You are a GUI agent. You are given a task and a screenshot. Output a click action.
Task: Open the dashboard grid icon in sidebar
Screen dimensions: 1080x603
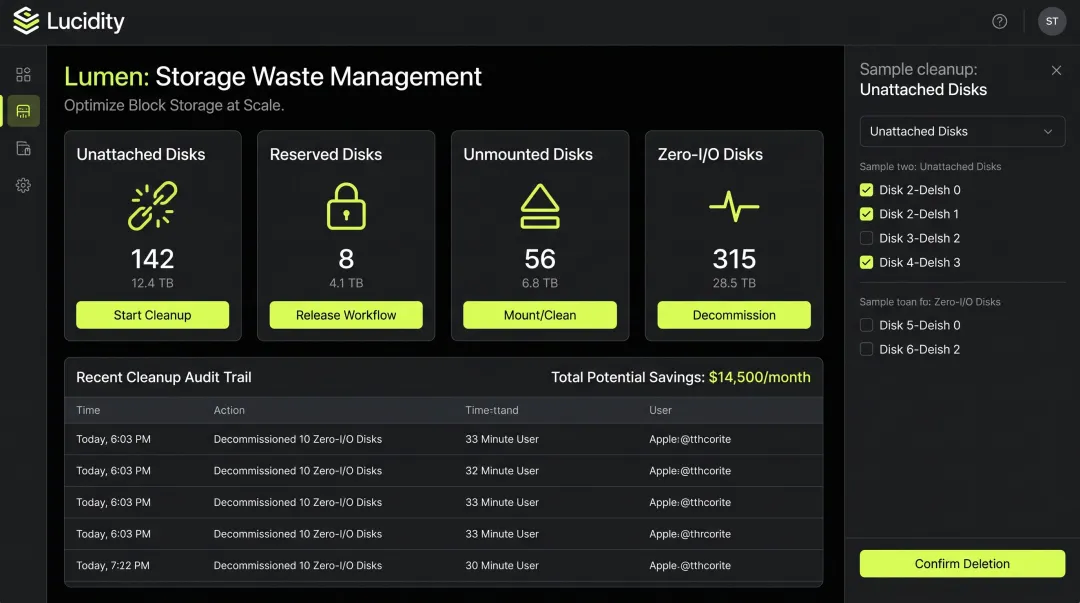pos(23,74)
